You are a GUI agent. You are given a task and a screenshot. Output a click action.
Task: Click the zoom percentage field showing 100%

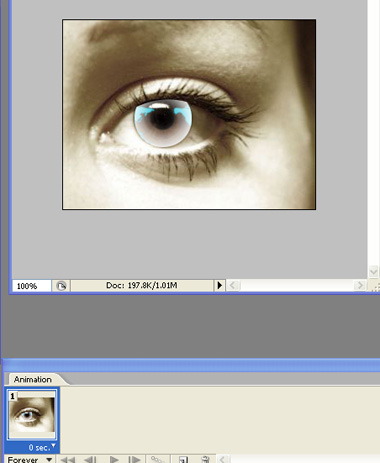pos(32,286)
